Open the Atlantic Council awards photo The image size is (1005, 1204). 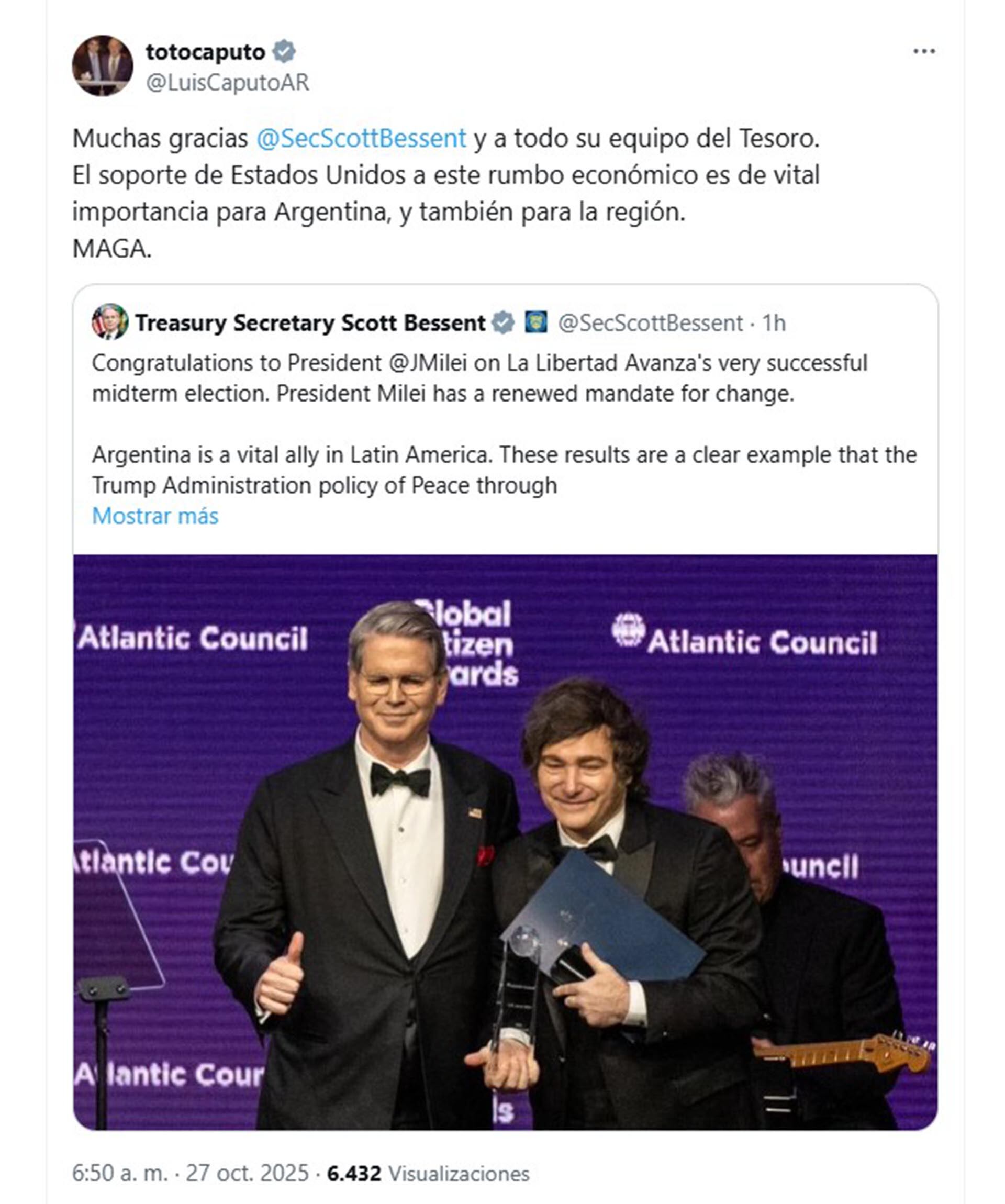point(505,842)
